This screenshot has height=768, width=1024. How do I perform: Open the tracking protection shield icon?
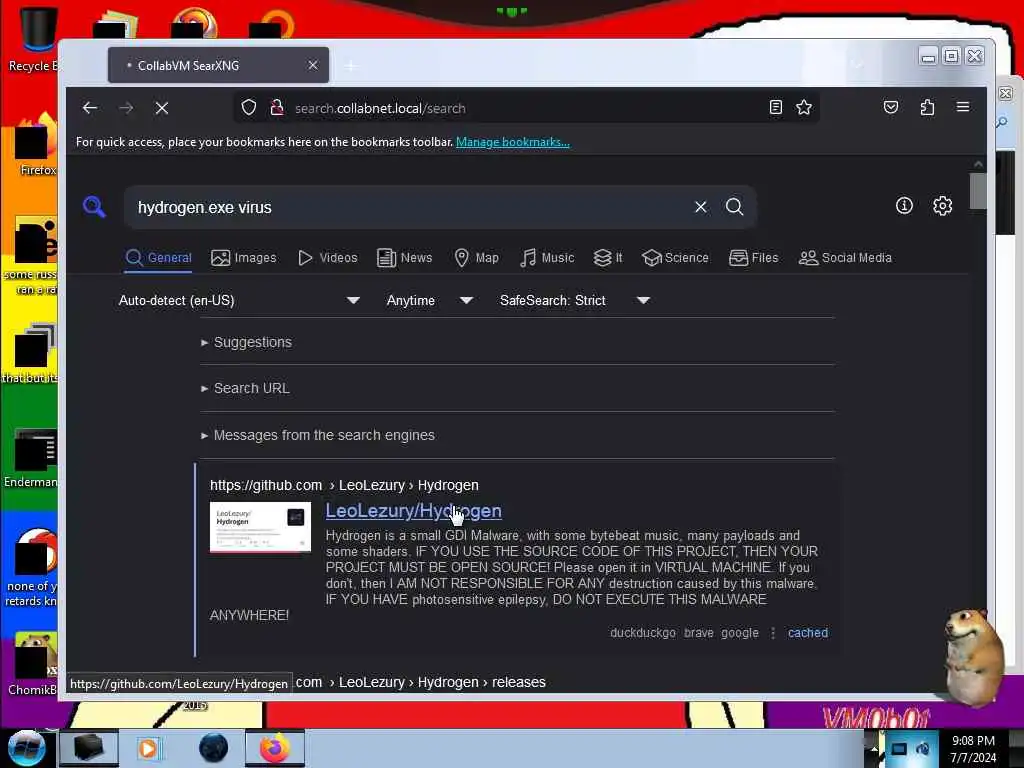(249, 108)
